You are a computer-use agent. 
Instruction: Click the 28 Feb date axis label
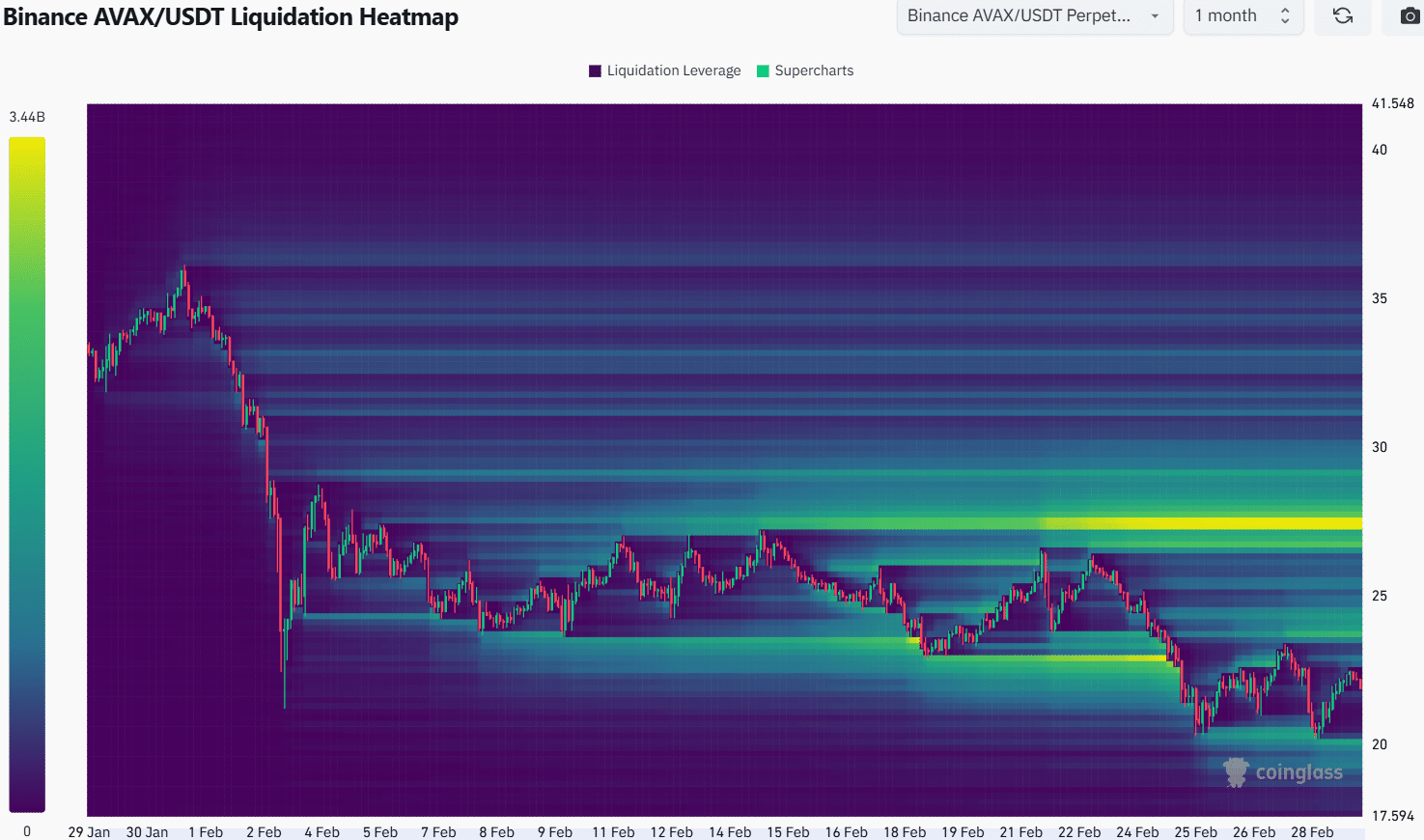pos(1312,832)
